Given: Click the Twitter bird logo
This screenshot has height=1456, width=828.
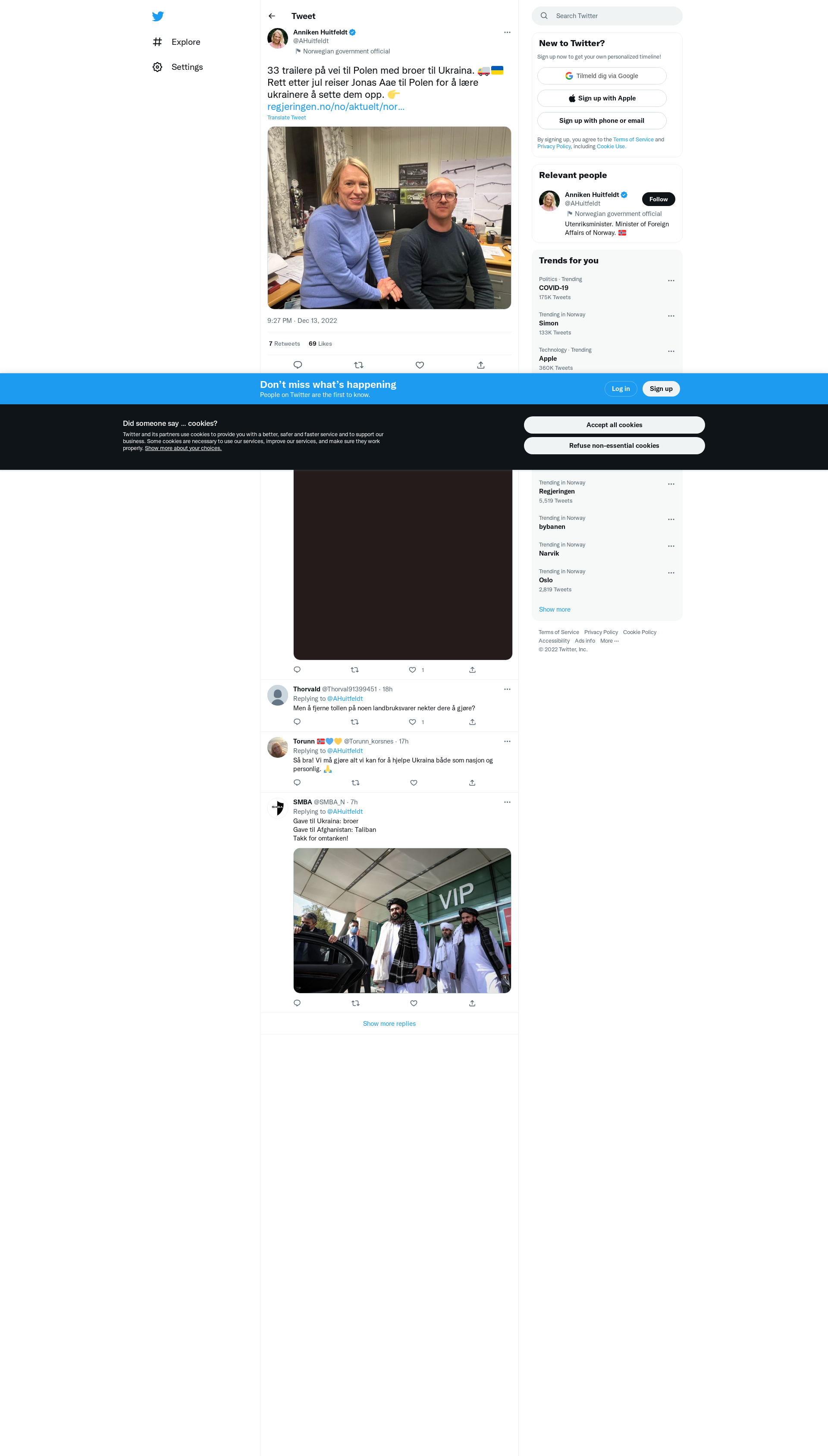Looking at the screenshot, I should tap(158, 16).
